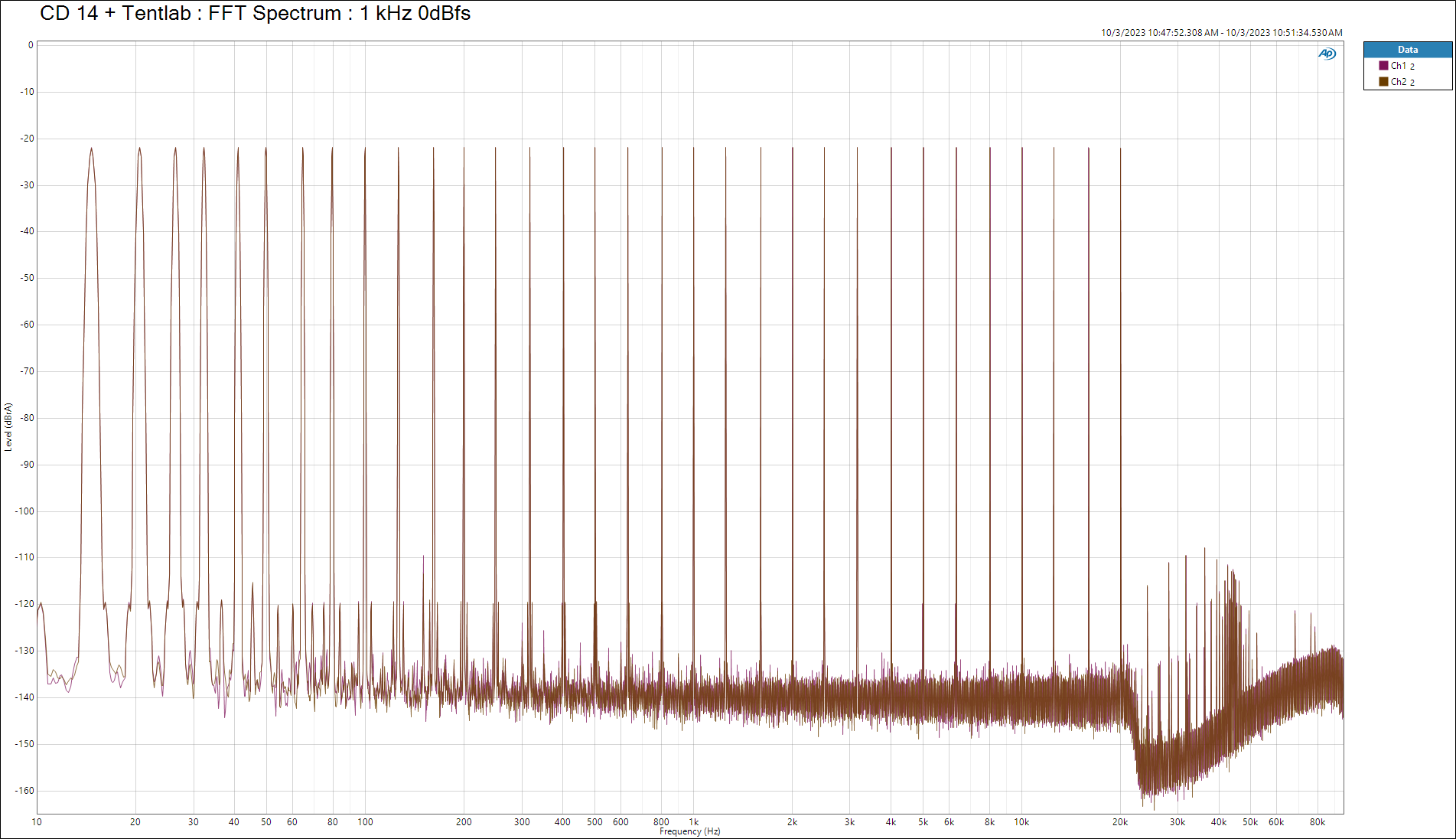This screenshot has height=839, width=1456.
Task: Click the brown Ch2 color swatch
Action: (x=1383, y=82)
